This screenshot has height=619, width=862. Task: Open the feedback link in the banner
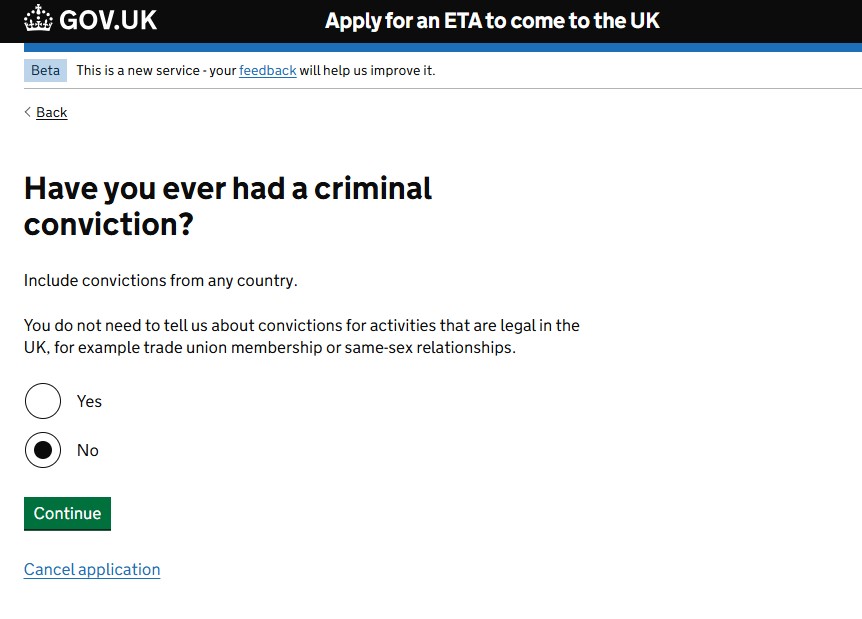click(x=267, y=70)
